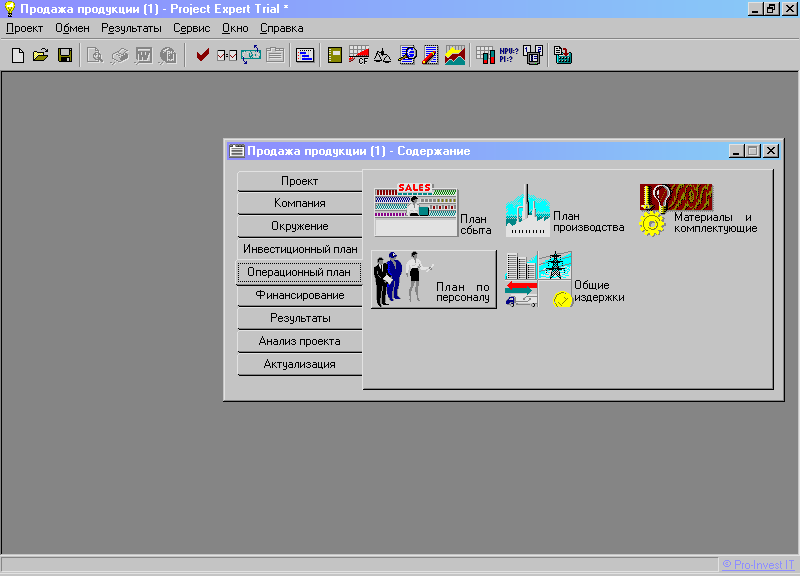Click the teal banknote with arrows icon
This screenshot has width=800, height=576.
tap(251, 55)
